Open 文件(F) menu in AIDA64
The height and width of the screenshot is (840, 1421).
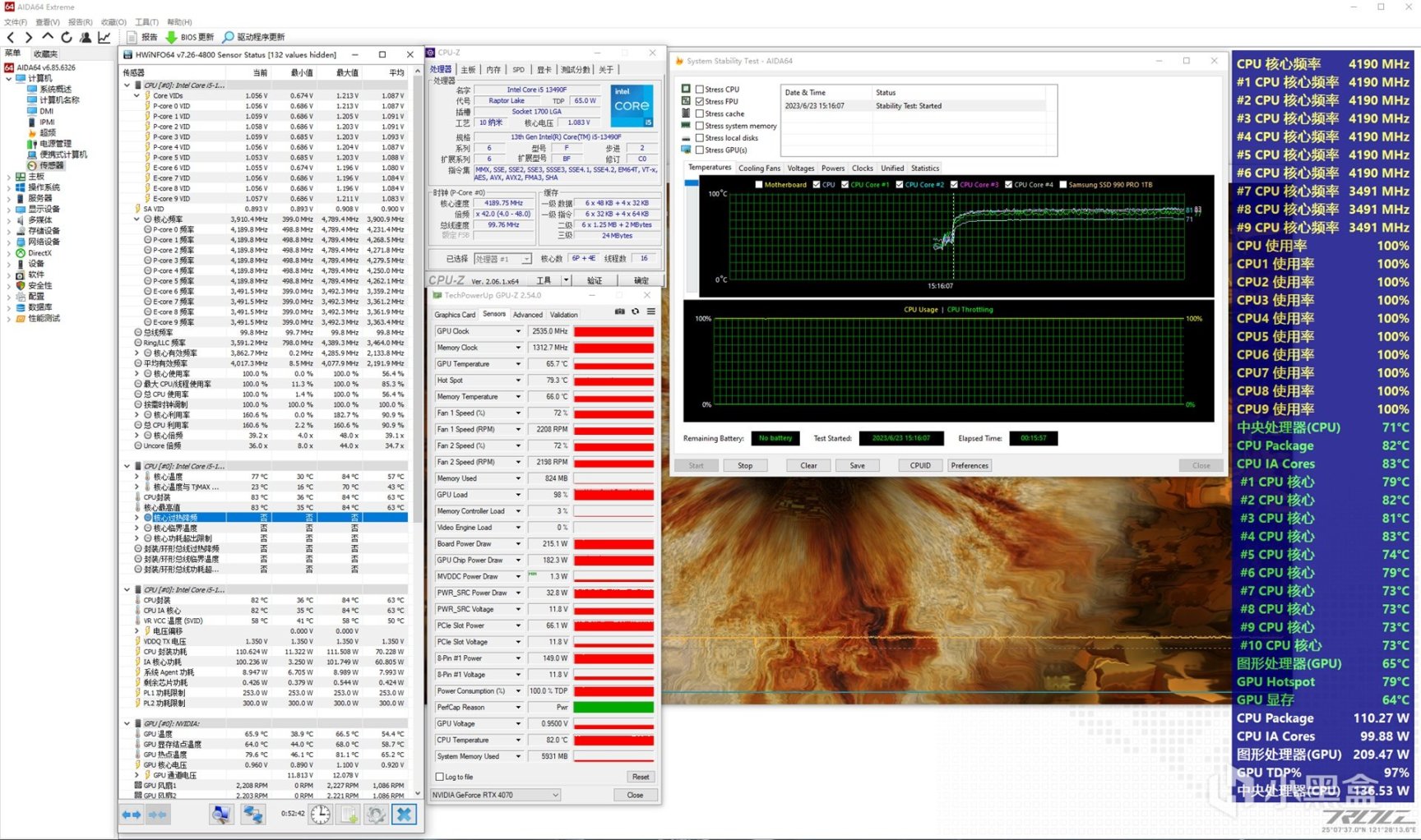click(x=16, y=22)
